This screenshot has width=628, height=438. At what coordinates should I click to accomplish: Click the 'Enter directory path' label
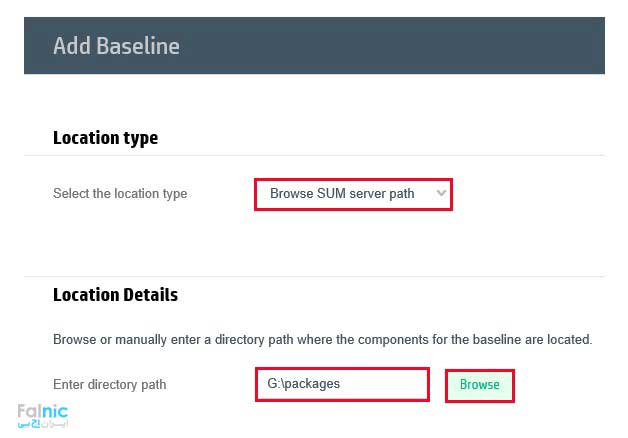[109, 385]
